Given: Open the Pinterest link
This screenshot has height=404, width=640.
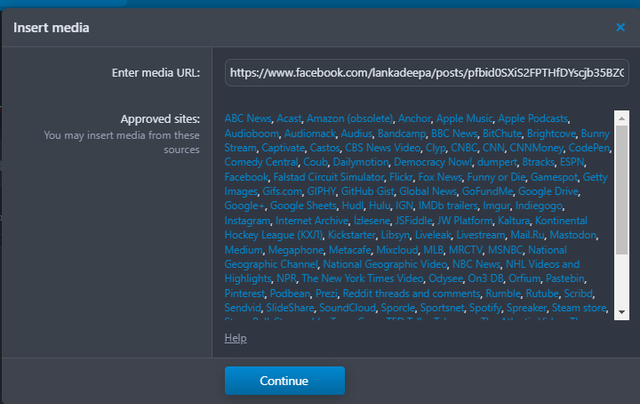Looking at the screenshot, I should [244, 293].
